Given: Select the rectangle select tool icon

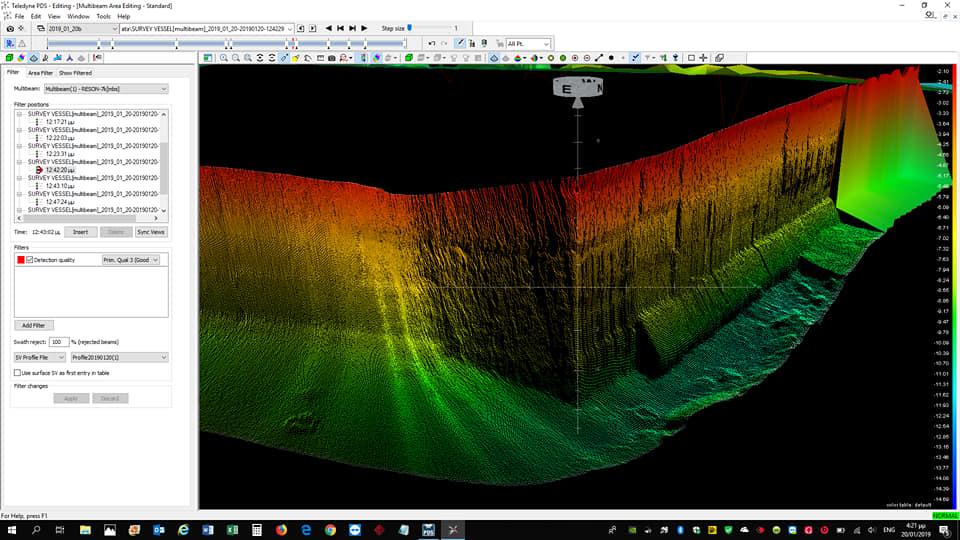Looking at the screenshot, I should [x=691, y=58].
